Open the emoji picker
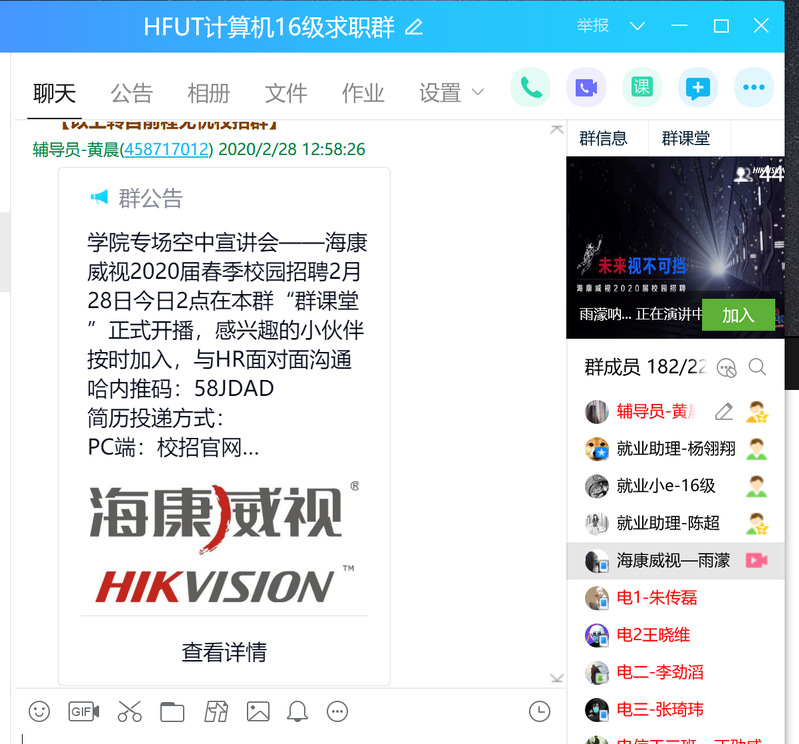This screenshot has width=799, height=744. [39, 711]
